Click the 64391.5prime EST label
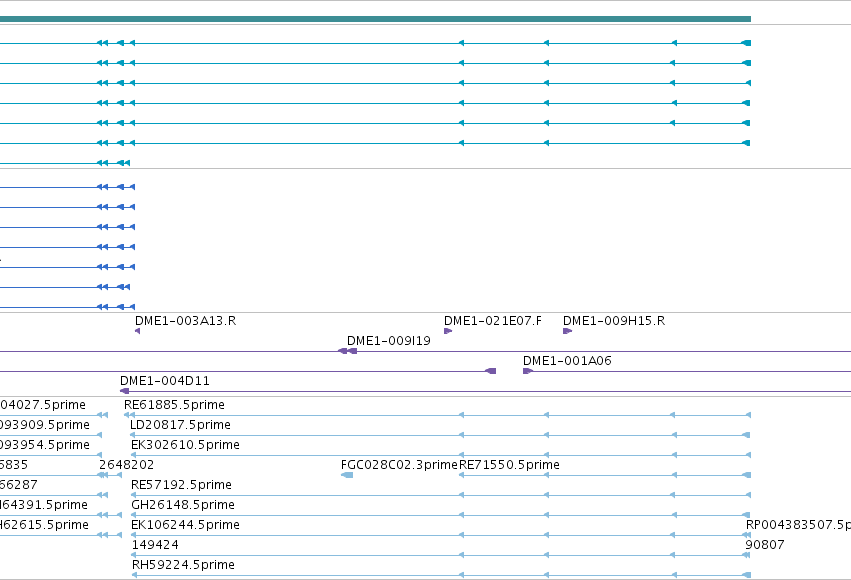This screenshot has height=580, width=851. tap(44, 505)
